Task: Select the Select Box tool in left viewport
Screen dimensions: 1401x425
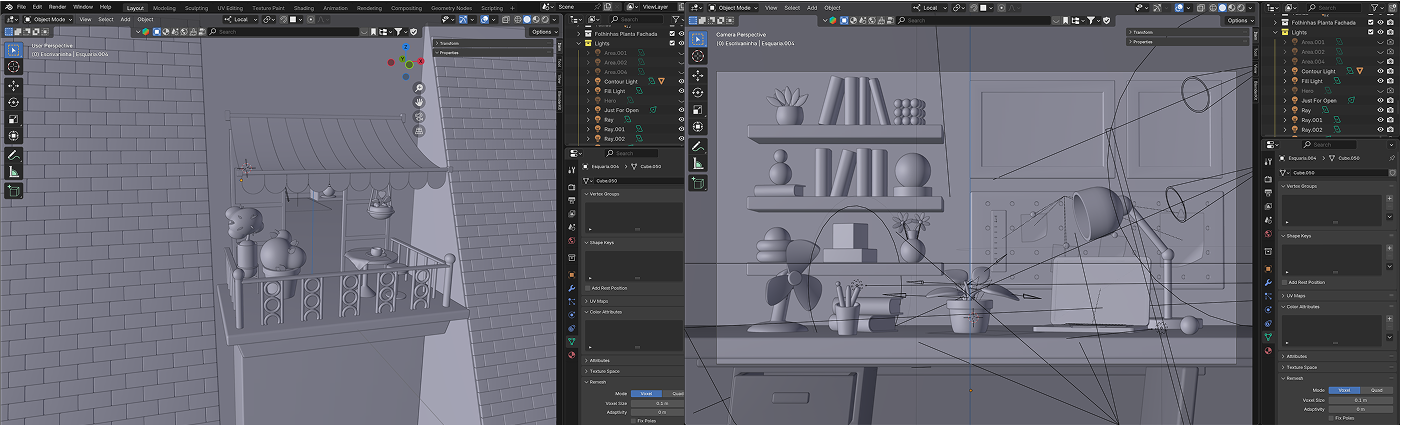Action: pos(14,49)
